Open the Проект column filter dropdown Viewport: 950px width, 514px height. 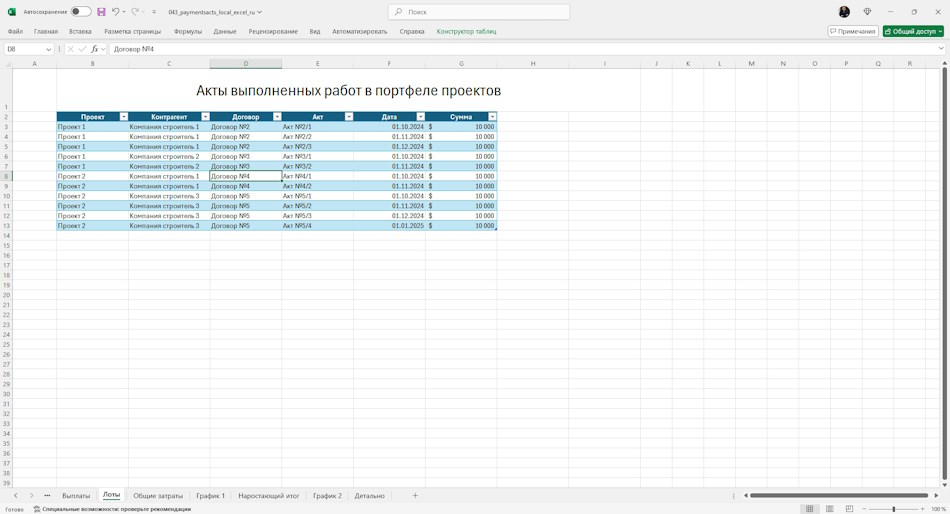[x=124, y=116]
